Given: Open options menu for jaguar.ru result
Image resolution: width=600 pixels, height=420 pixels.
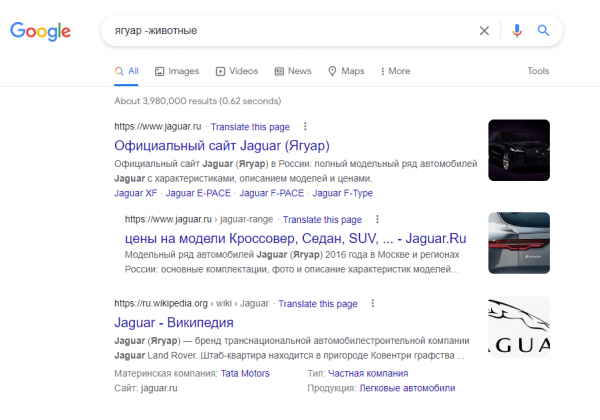Looking at the screenshot, I should [x=305, y=126].
